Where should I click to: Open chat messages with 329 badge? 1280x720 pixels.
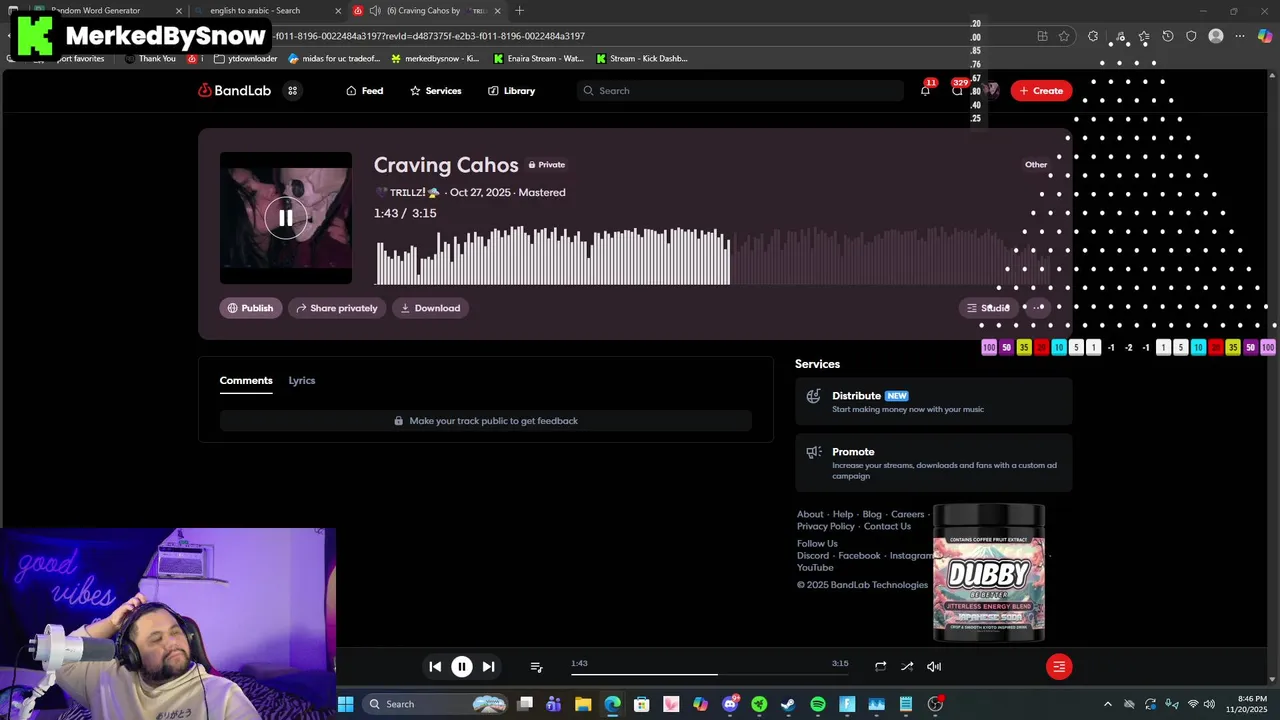(x=958, y=90)
